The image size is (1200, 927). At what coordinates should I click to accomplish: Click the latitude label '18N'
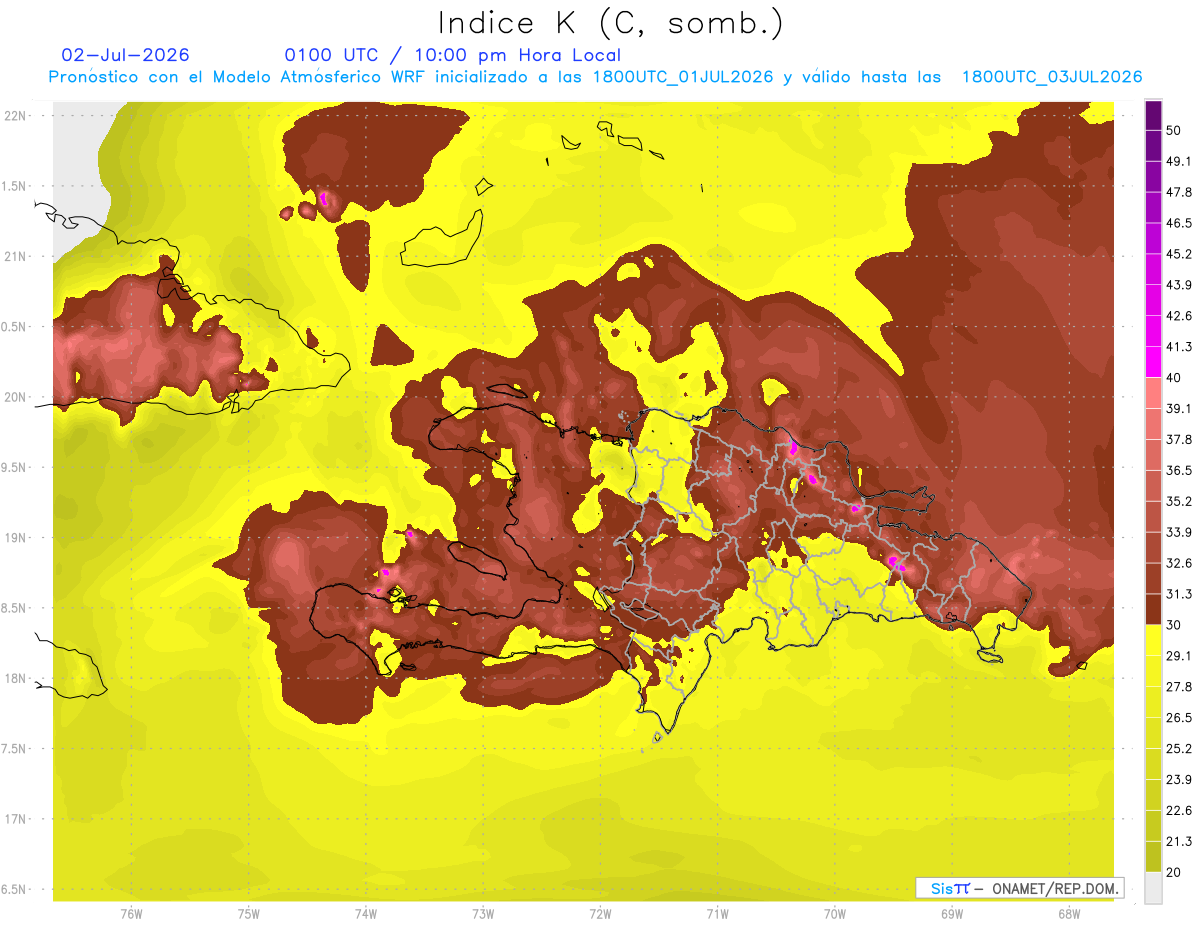coord(16,679)
